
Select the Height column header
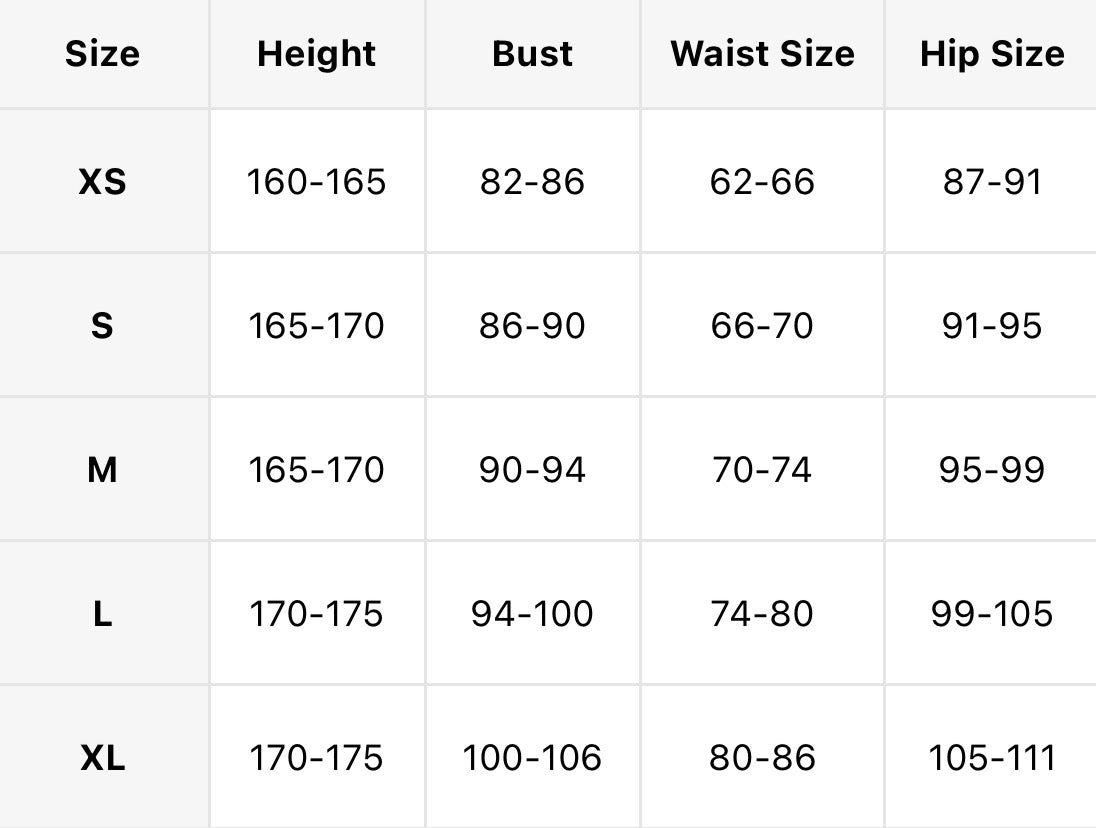coord(317,54)
